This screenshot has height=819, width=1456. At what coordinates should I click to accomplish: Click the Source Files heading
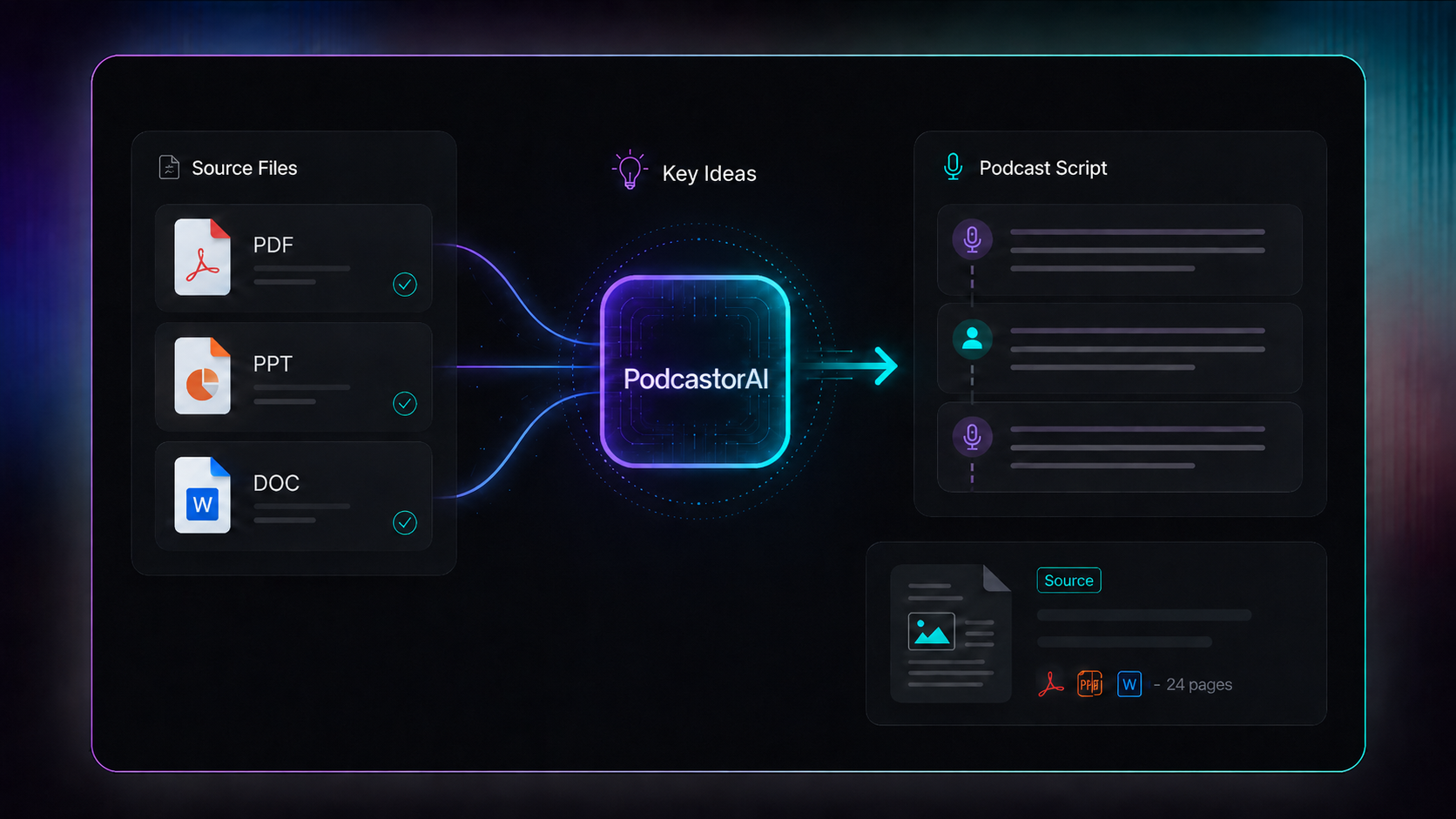[245, 168]
